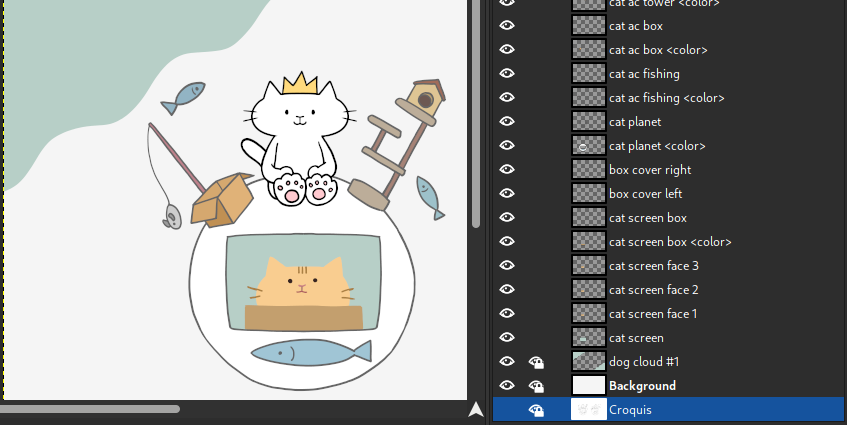Click the dog cloud #1 layer thumbnail
Screen dimensions: 847x425
[588, 362]
